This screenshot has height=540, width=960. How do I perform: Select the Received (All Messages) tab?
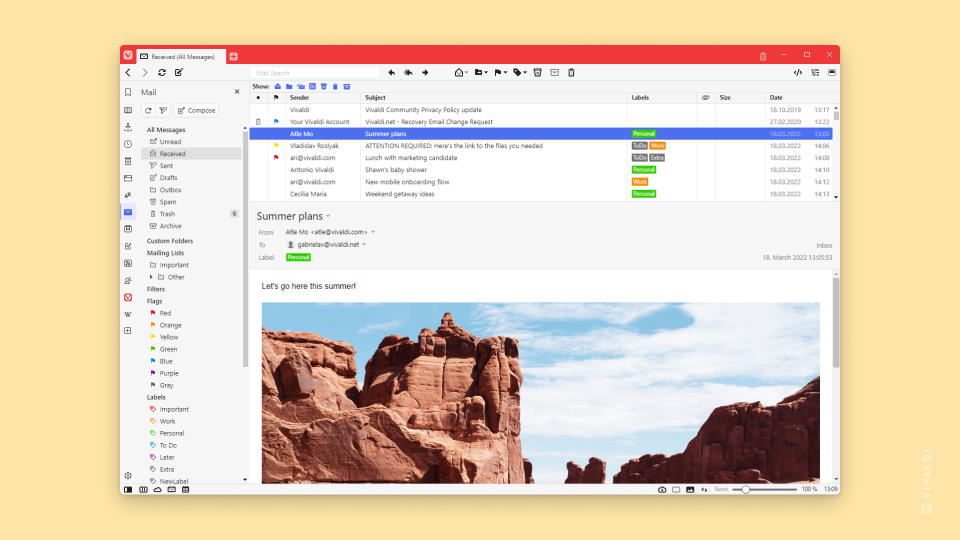[x=181, y=56]
